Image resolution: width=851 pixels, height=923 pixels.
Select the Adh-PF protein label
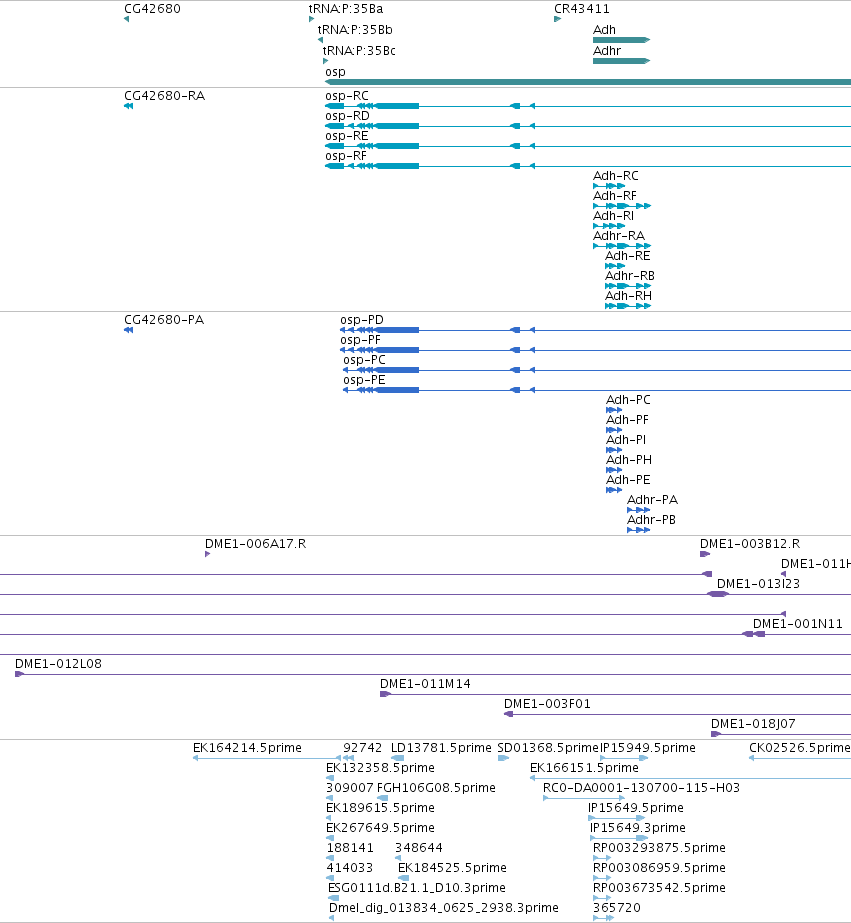click(x=627, y=420)
